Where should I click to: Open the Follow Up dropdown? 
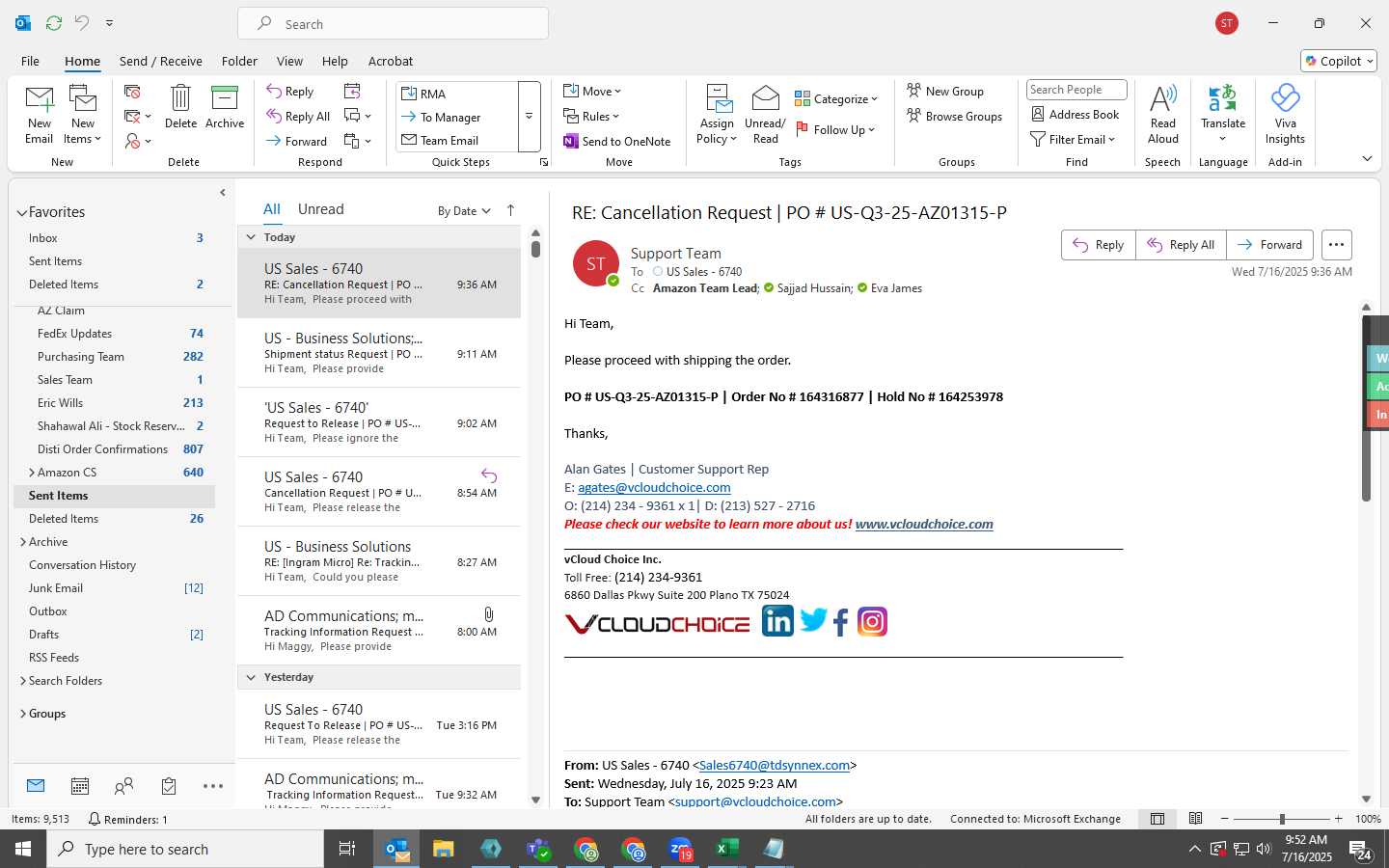(x=834, y=129)
